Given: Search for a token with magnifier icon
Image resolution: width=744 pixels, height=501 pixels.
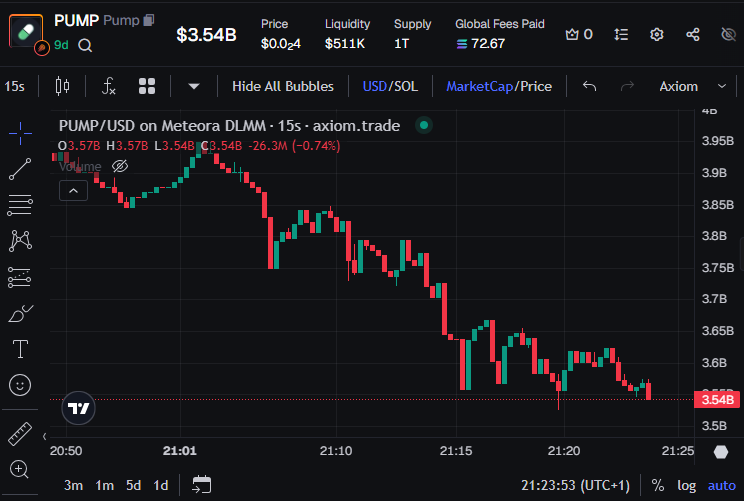Looking at the screenshot, I should 85,46.
